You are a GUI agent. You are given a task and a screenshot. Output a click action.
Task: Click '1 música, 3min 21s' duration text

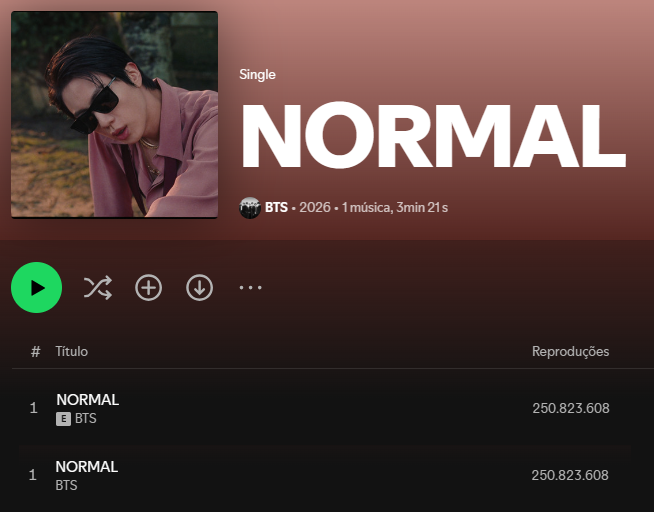coord(395,207)
